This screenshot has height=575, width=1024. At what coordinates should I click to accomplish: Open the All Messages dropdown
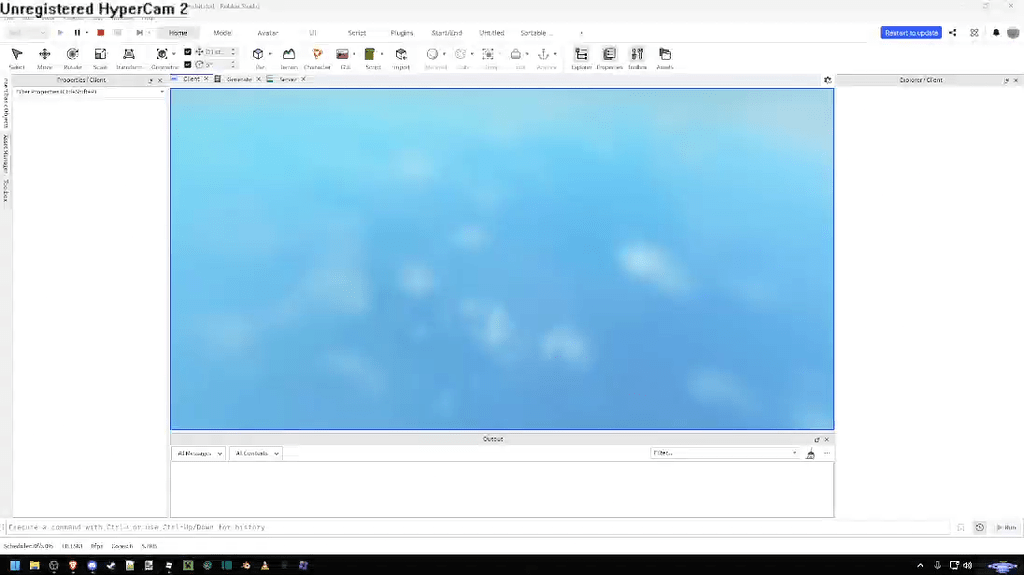(x=199, y=453)
